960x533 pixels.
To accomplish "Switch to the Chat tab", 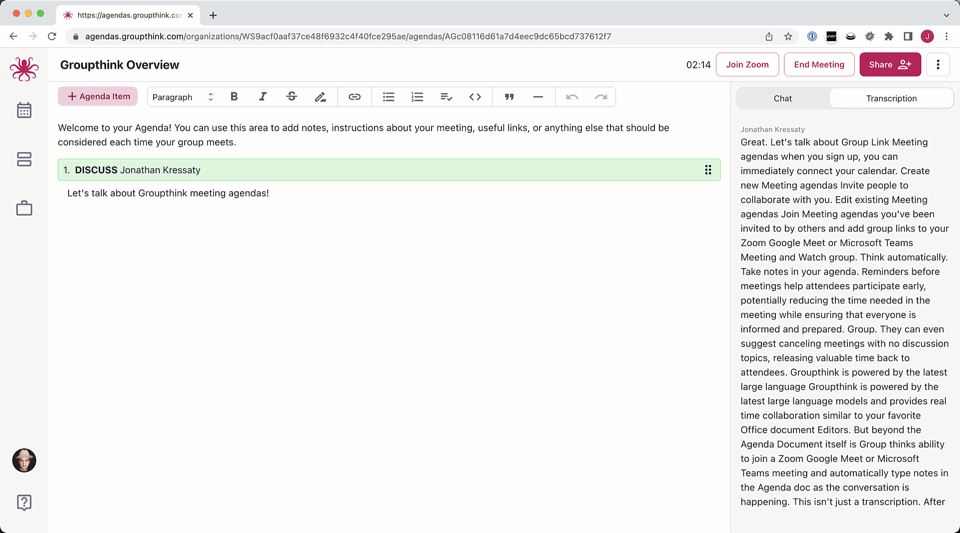I will pyautogui.click(x=782, y=98).
